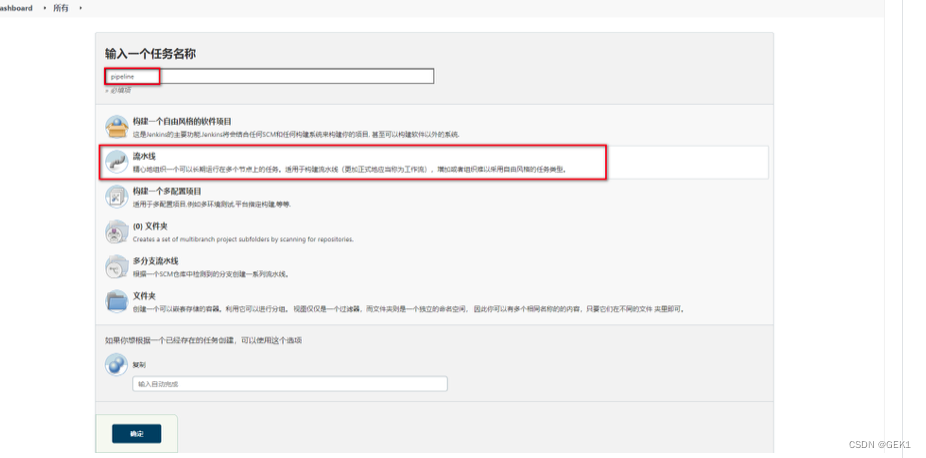This screenshot has height=458, width=926.
Task: Open the 所有 breadcrumb link
Action: coord(61,8)
